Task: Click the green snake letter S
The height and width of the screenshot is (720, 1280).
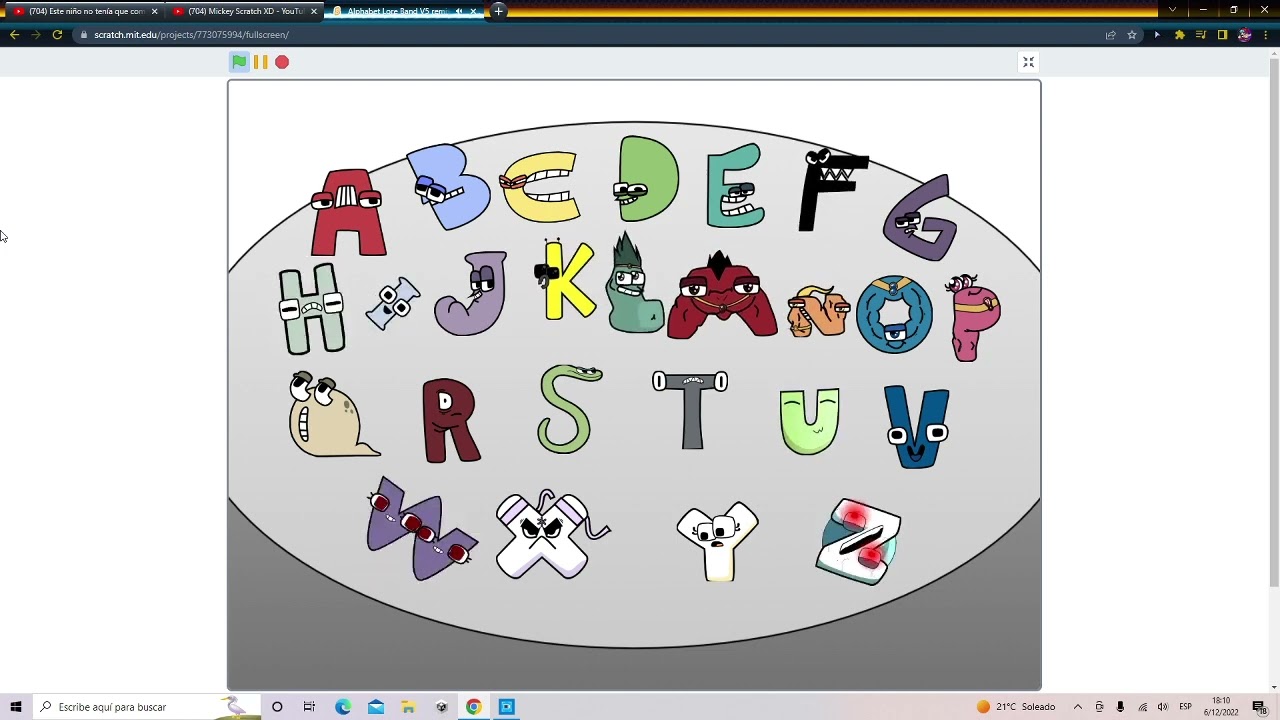Action: tap(569, 408)
